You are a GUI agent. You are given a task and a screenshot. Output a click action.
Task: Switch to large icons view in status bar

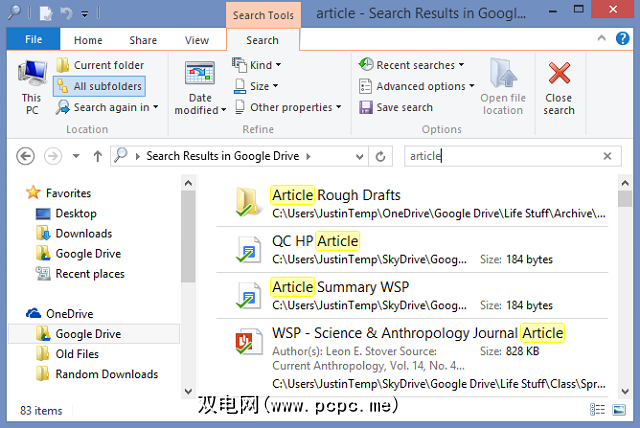tap(621, 410)
